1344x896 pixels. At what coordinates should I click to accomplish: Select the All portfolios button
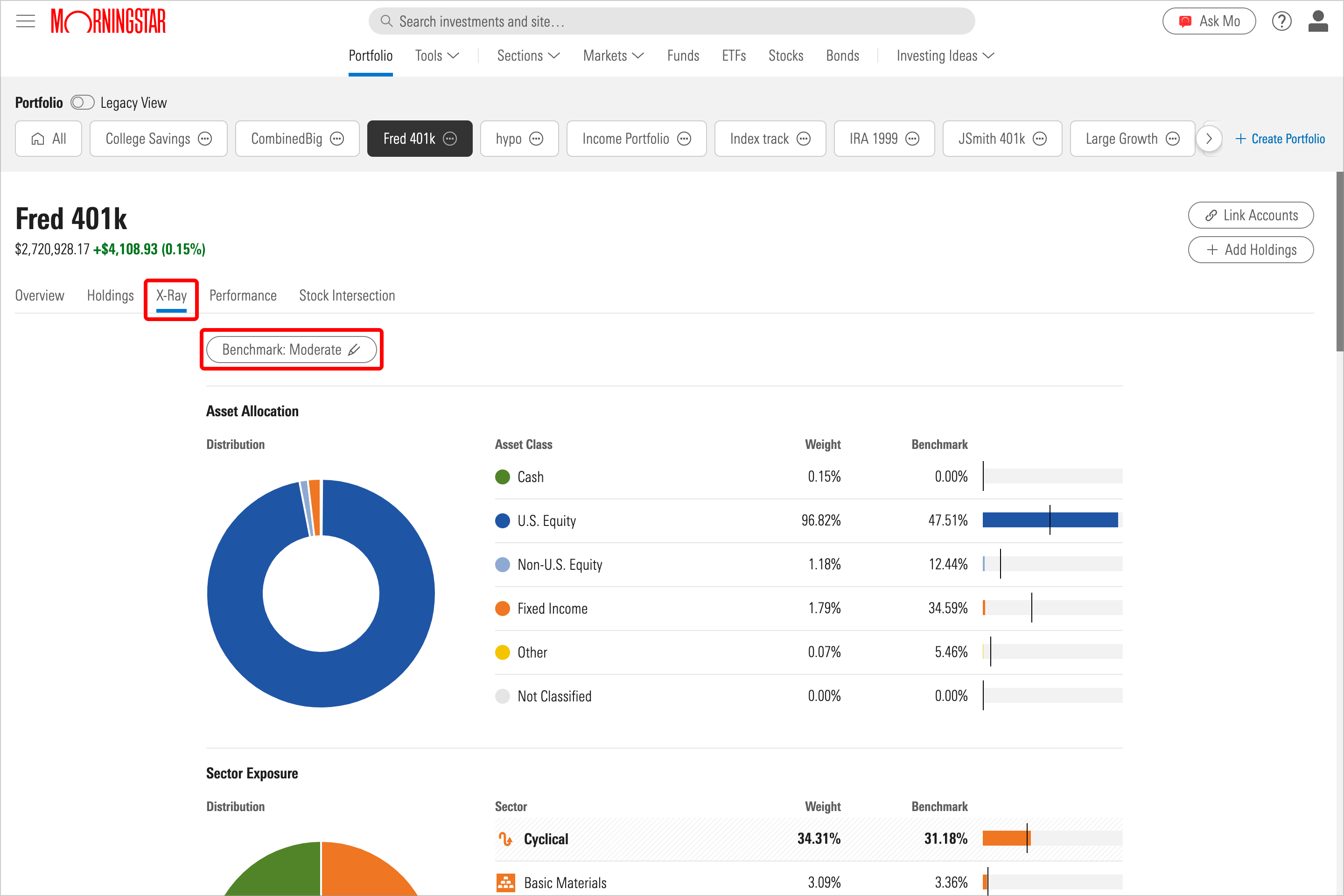(49, 139)
